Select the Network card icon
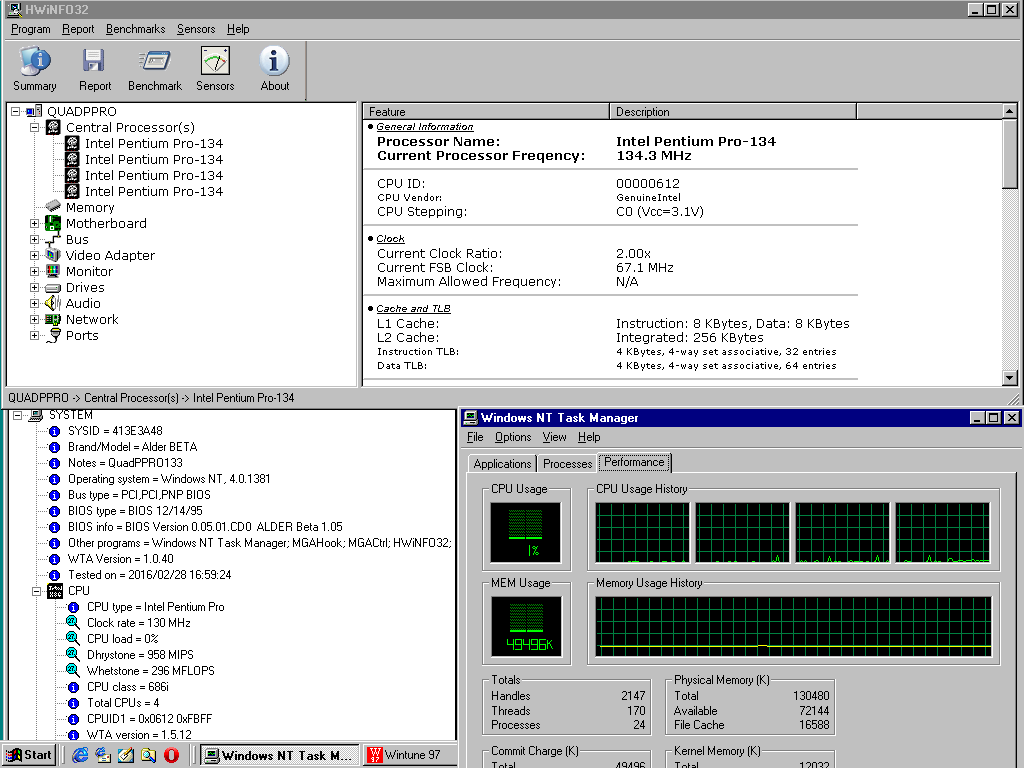 tap(54, 319)
